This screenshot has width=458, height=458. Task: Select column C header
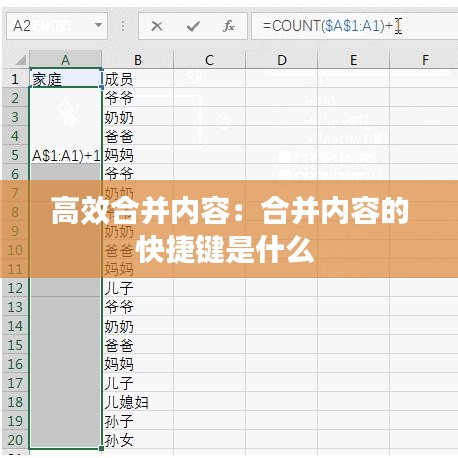(209, 60)
